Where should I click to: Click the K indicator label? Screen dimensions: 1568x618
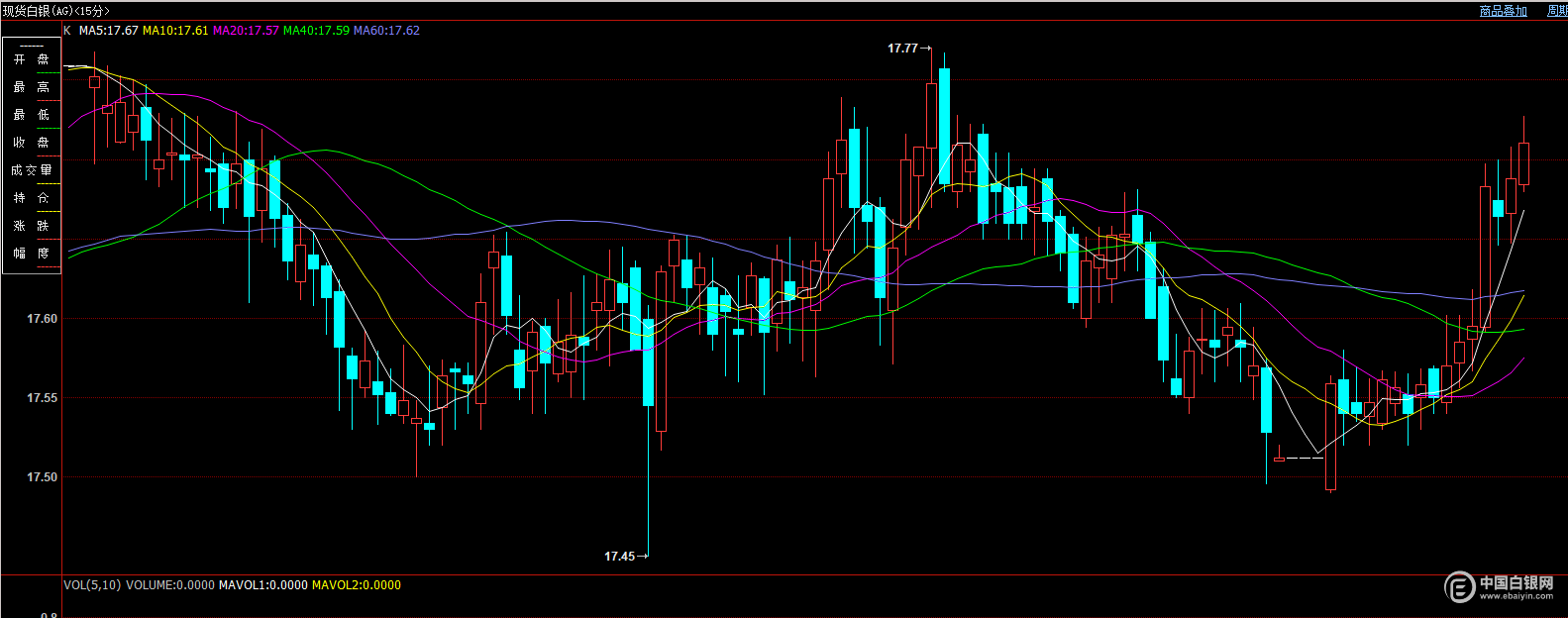[x=67, y=31]
